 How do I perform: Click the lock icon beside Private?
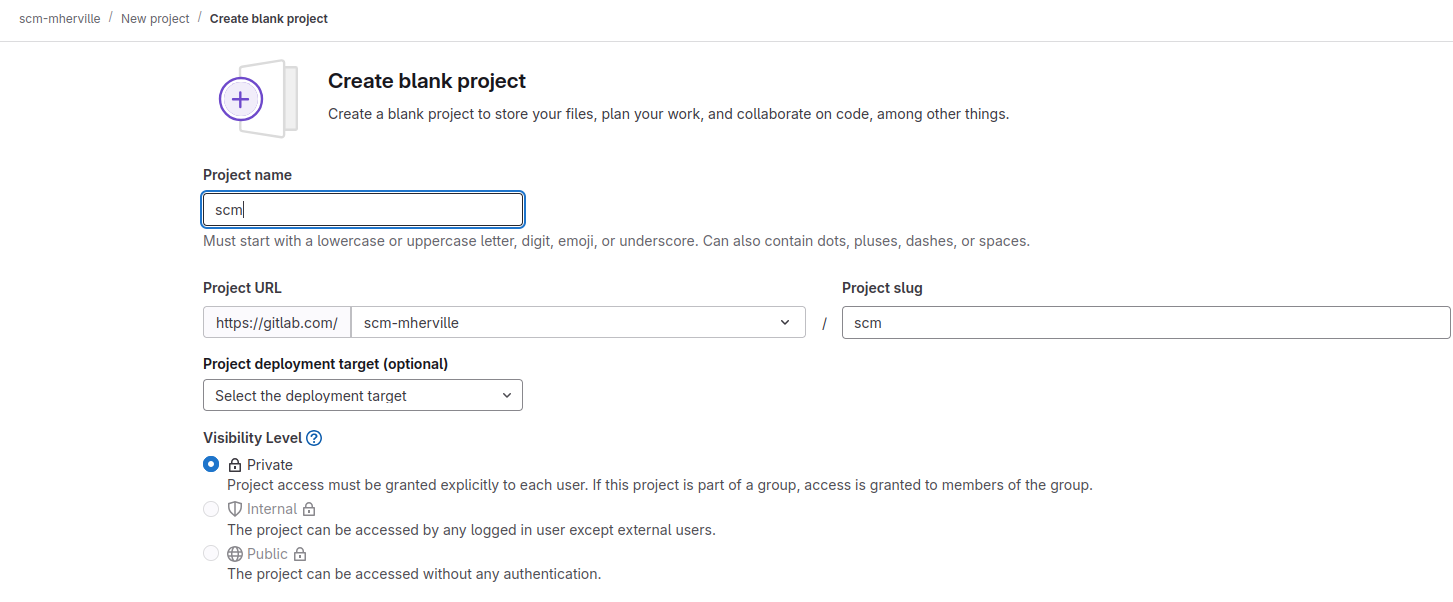click(x=235, y=465)
